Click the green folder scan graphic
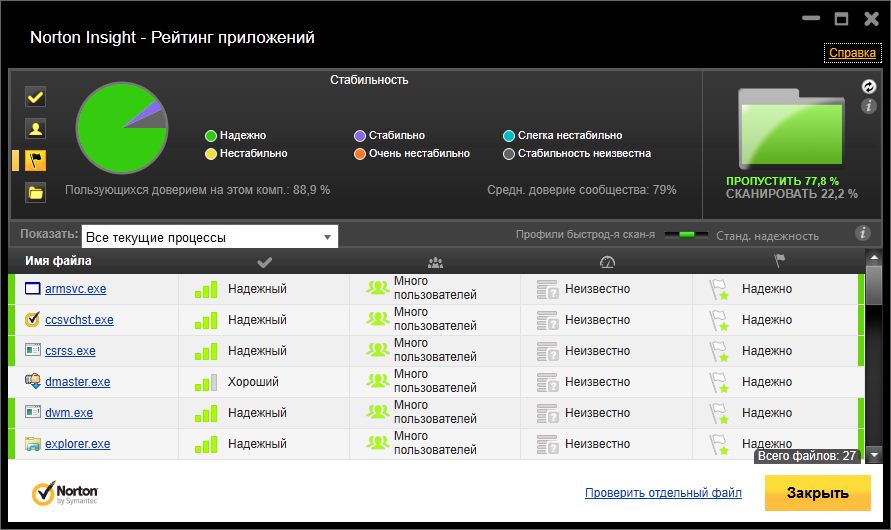Screen dimensions: 891x530 791,128
